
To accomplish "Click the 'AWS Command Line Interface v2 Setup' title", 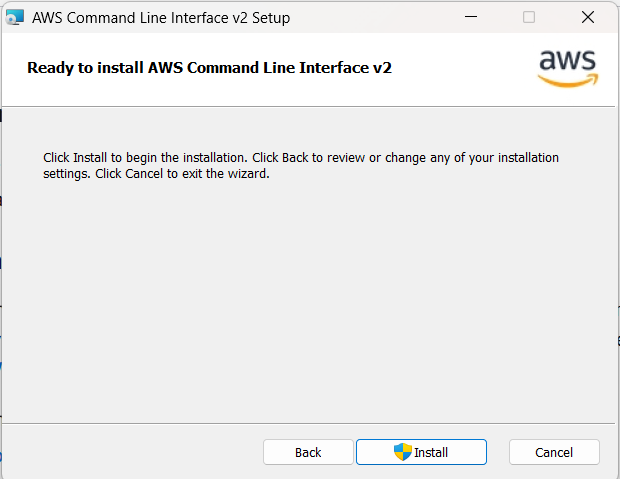I will (x=161, y=18).
